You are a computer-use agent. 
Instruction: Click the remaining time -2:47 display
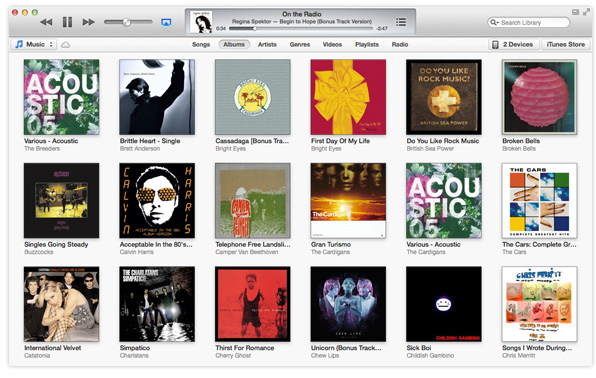click(382, 29)
